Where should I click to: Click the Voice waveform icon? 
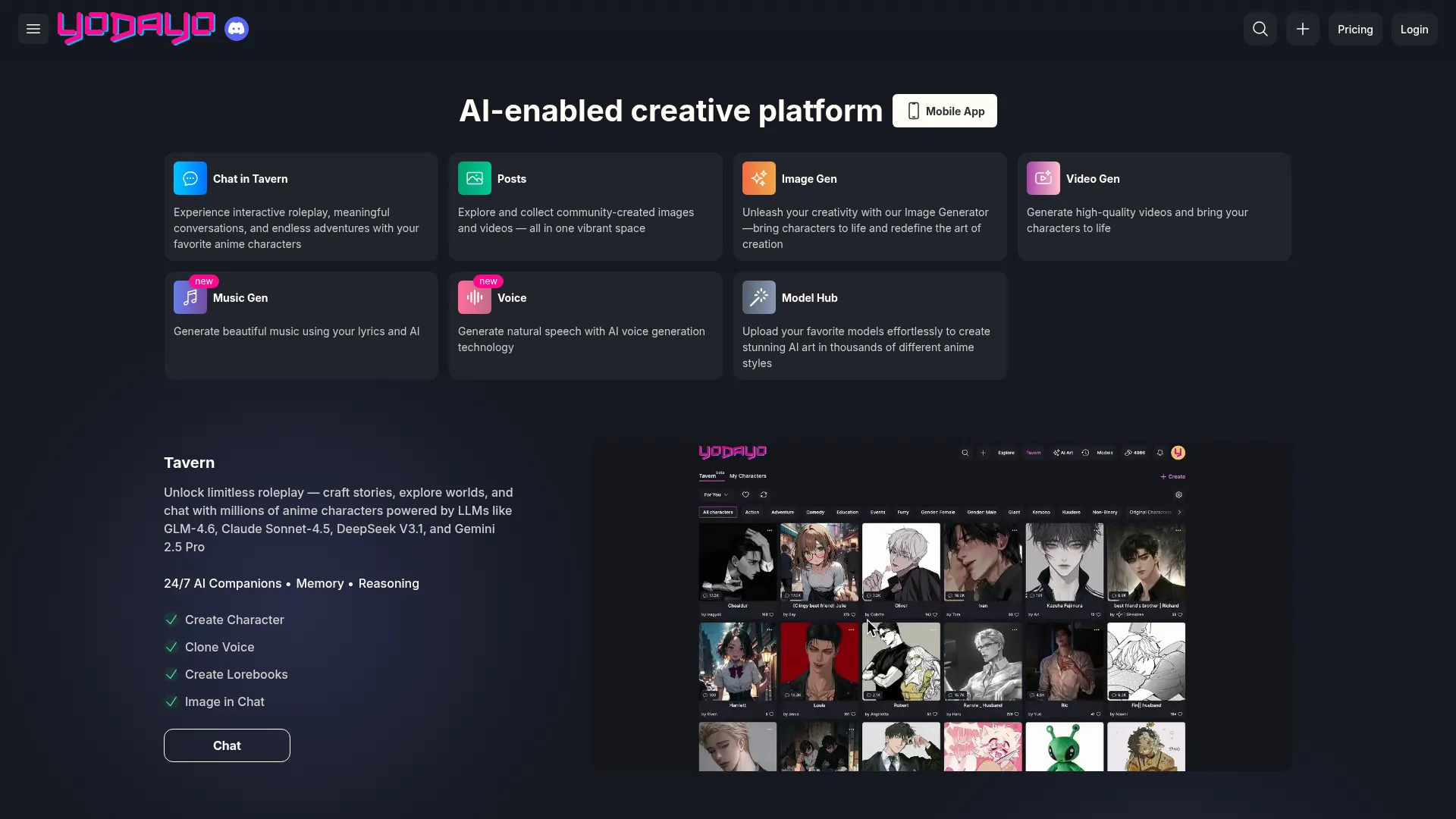click(x=474, y=297)
